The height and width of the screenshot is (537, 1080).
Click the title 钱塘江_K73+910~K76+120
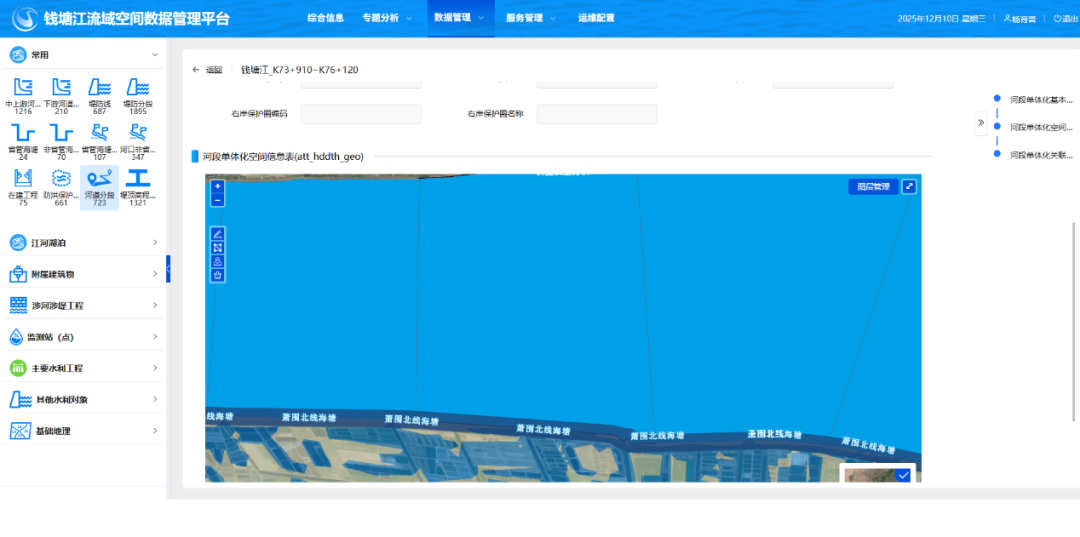(x=300, y=70)
